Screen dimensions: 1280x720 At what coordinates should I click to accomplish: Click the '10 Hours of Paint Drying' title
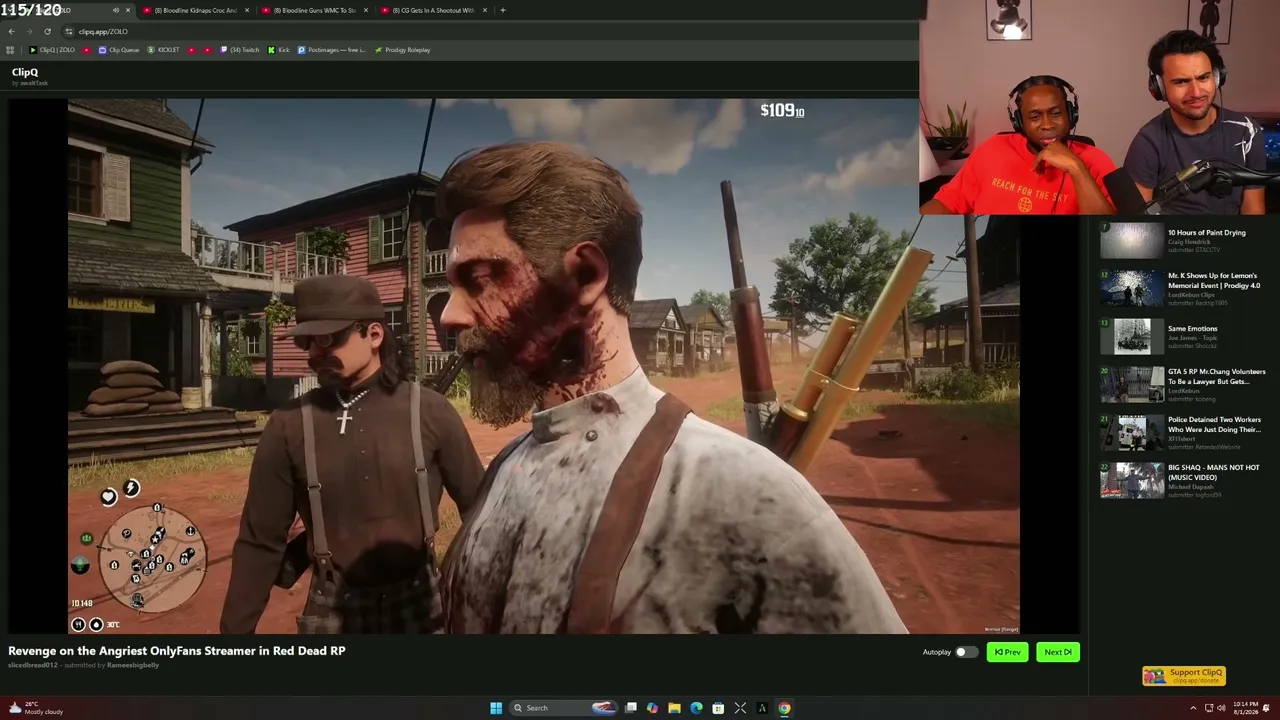tap(1206, 233)
